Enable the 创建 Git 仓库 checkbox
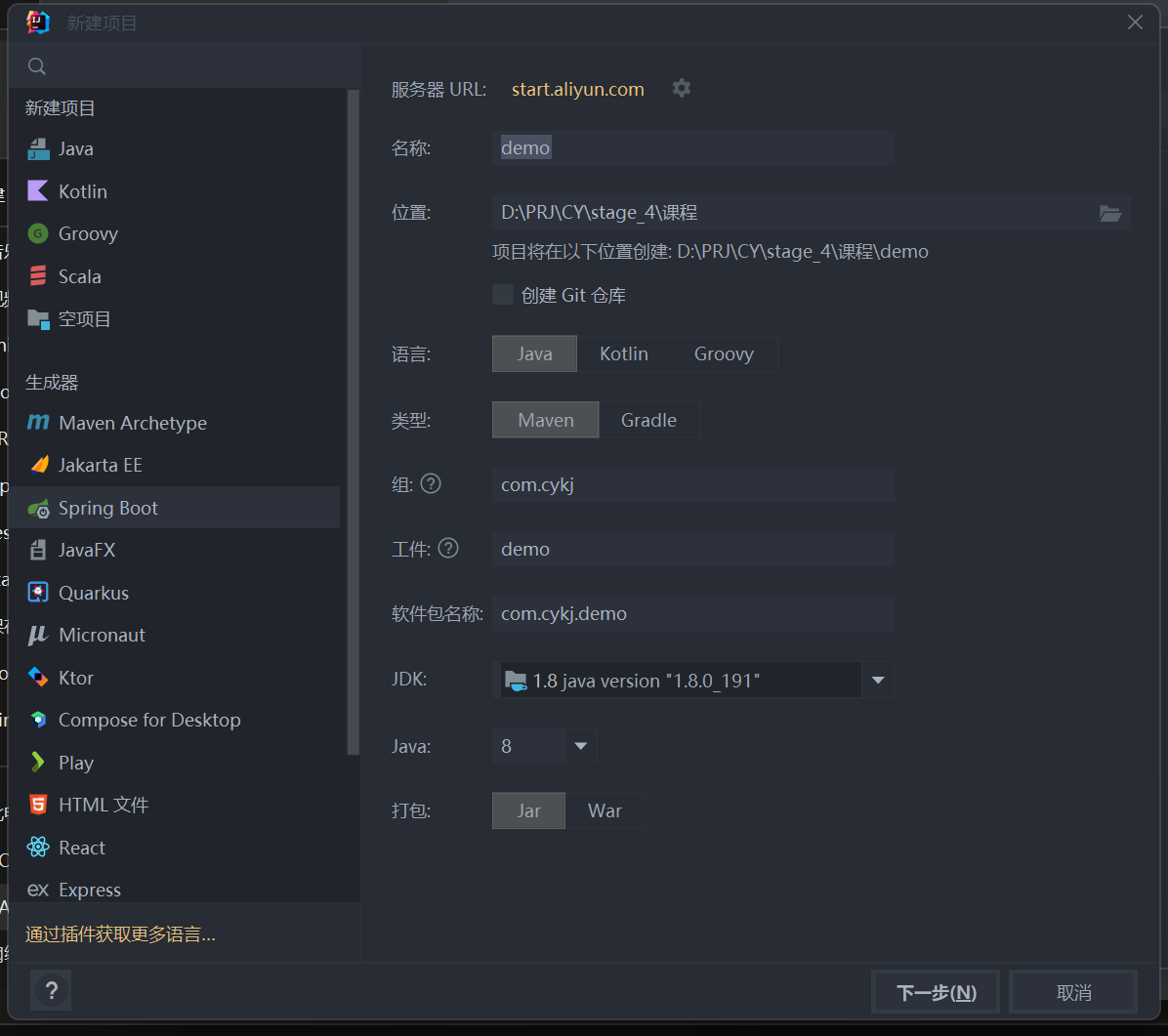Screen dimensions: 1168x1036 [x=503, y=295]
